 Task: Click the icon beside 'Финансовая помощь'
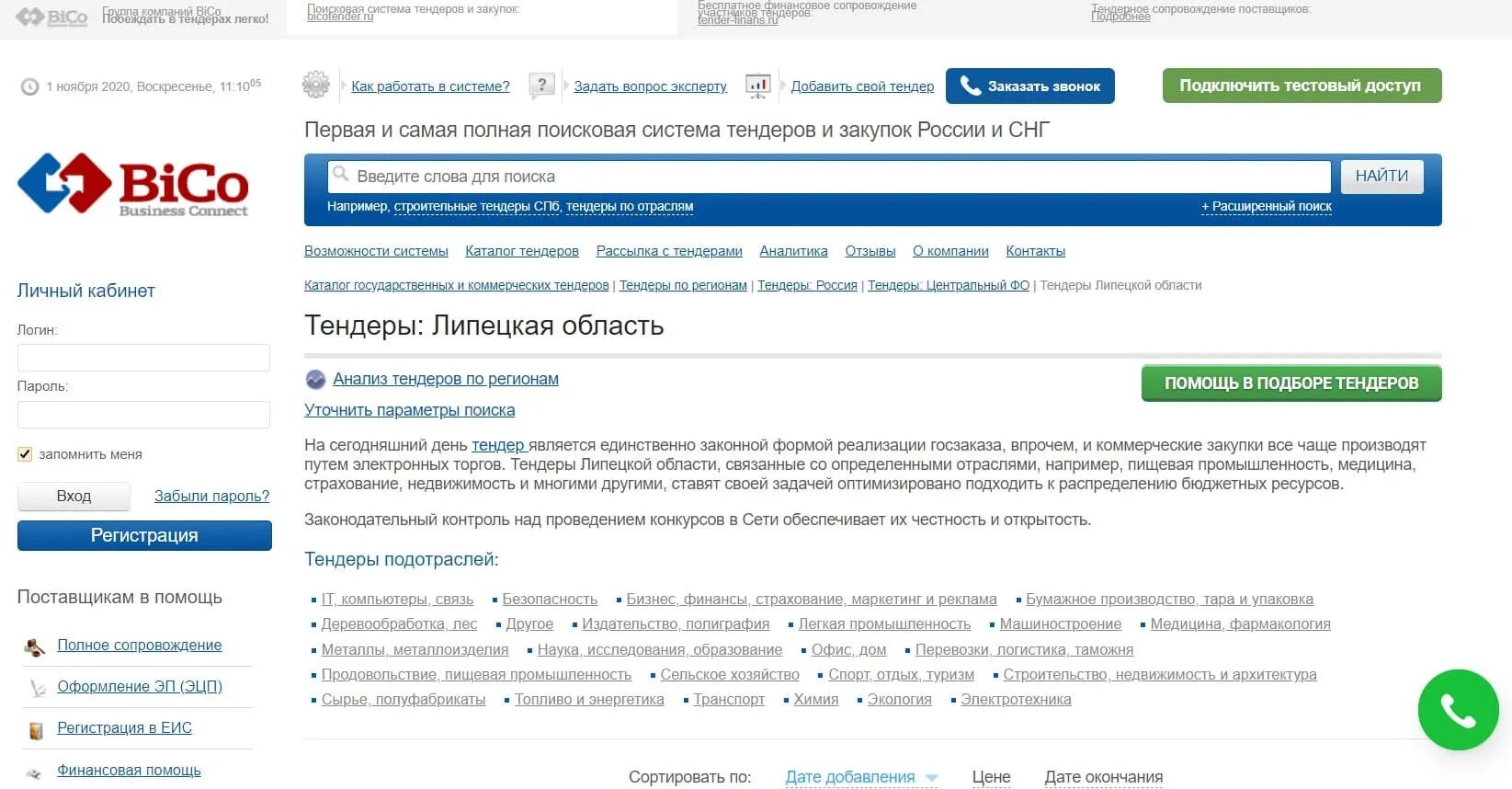pos(35,772)
